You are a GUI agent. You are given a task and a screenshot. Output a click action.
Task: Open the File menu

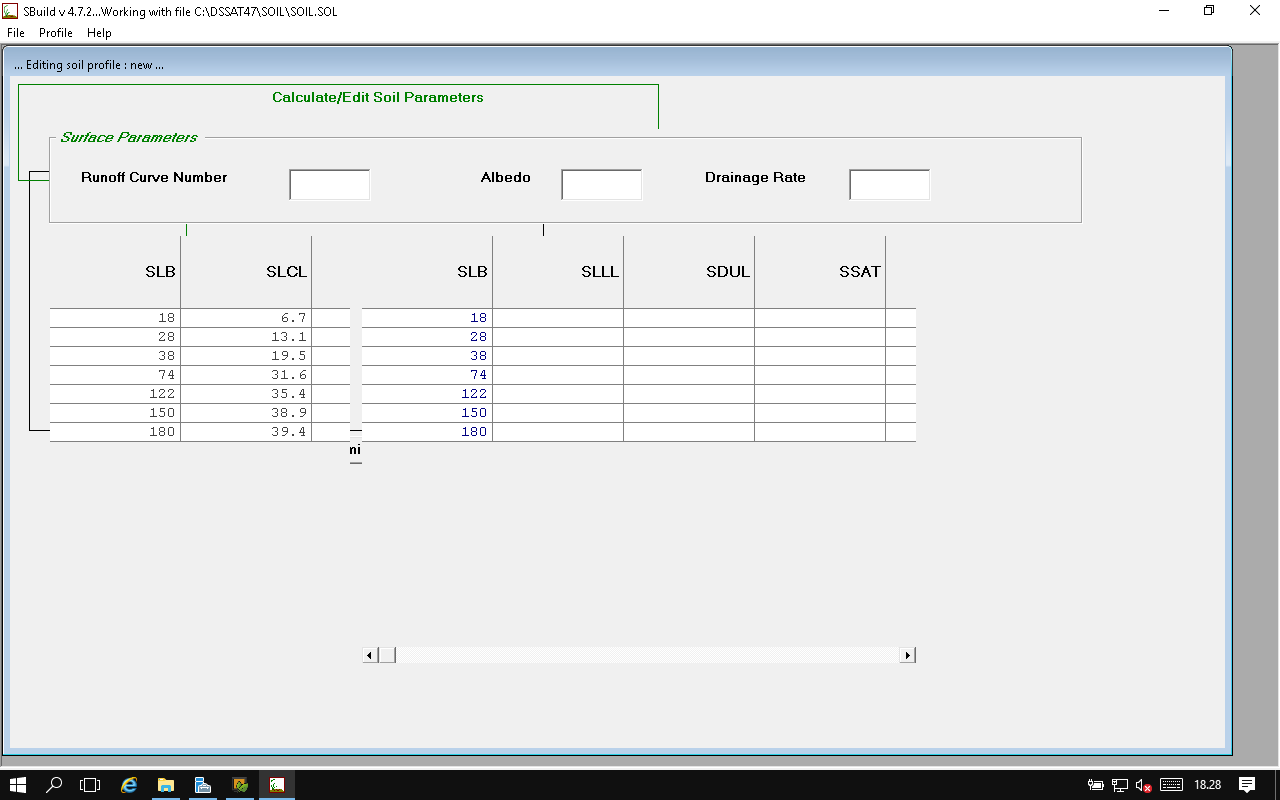[x=15, y=33]
